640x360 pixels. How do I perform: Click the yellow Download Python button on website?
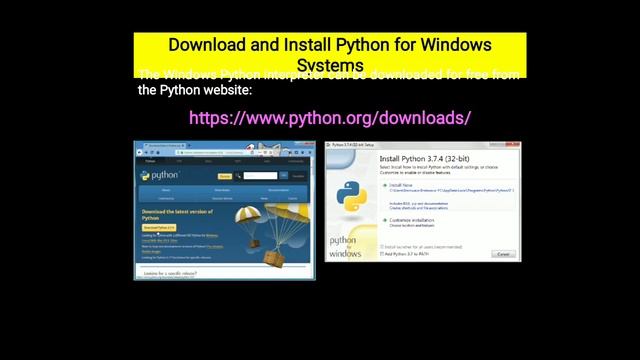[x=159, y=228]
